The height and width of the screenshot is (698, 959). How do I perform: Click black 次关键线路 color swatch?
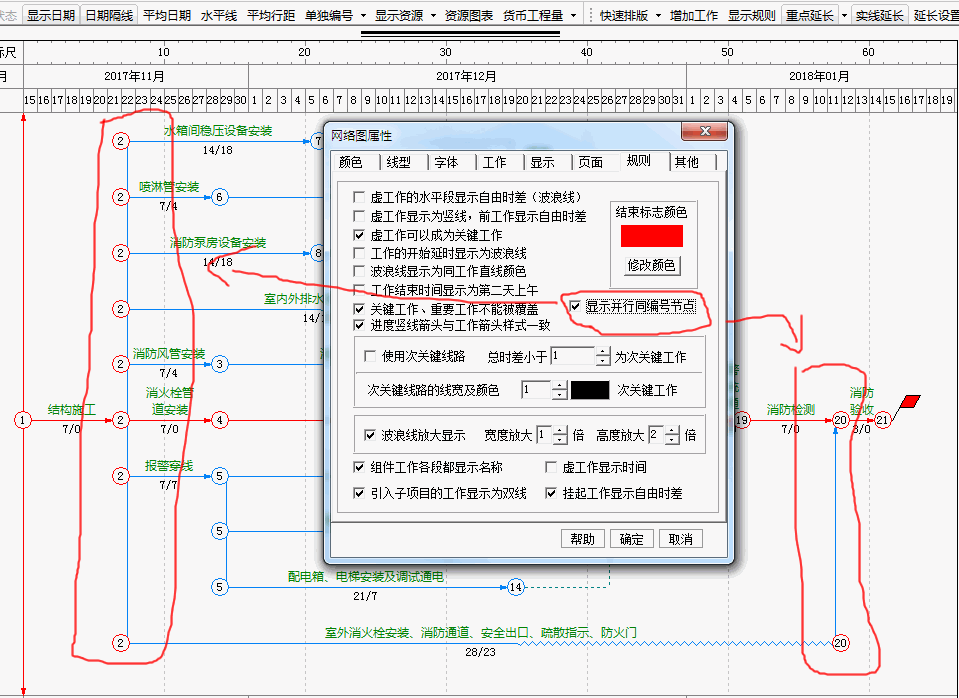click(x=590, y=390)
